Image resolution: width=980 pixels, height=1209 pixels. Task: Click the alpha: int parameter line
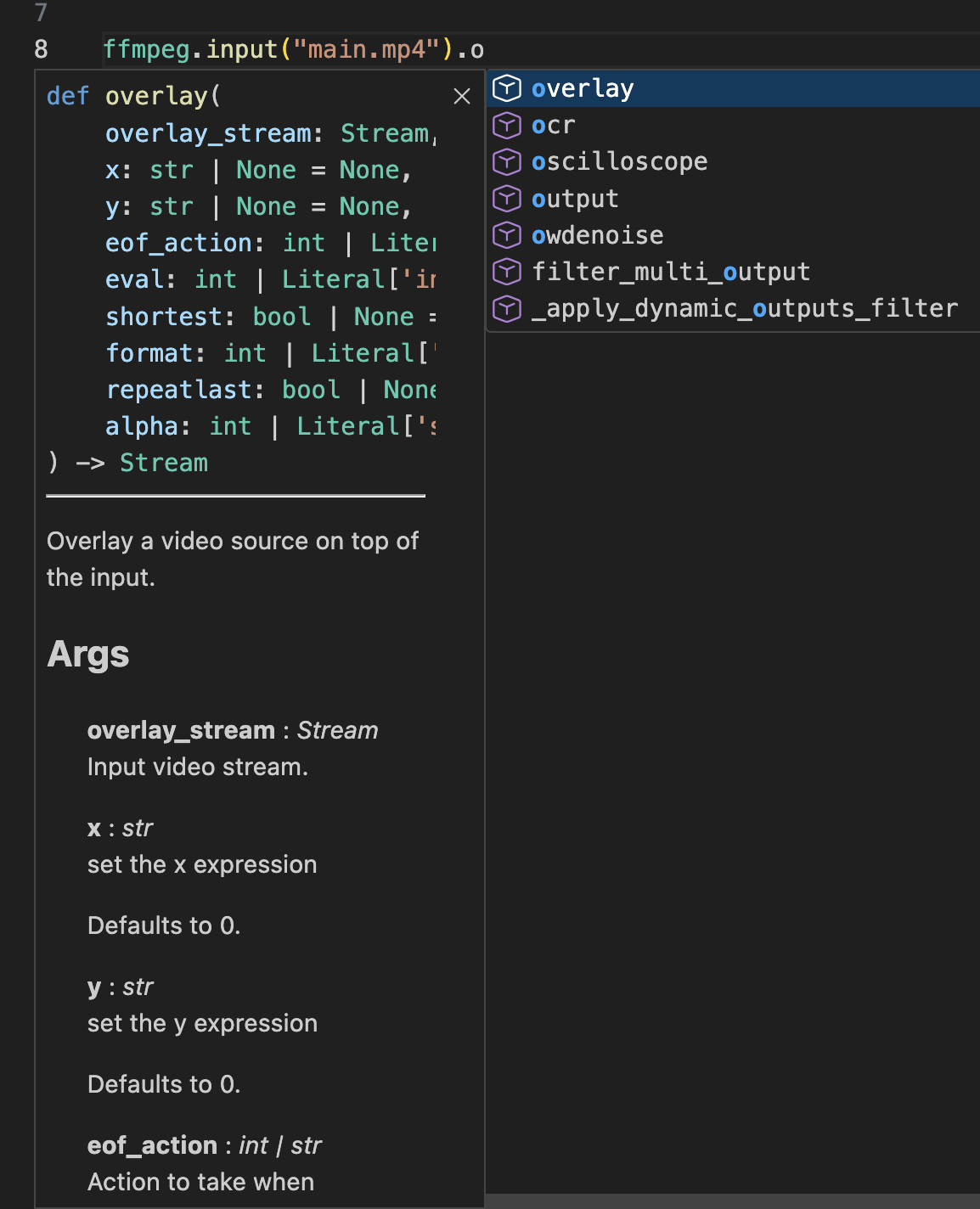[x=271, y=426]
